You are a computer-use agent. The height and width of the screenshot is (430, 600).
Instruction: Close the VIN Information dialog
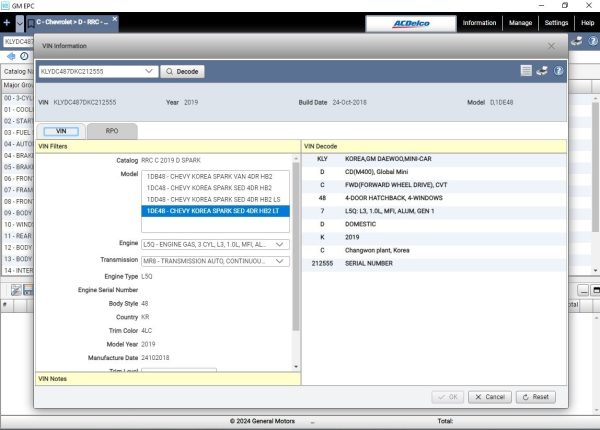tap(553, 45)
